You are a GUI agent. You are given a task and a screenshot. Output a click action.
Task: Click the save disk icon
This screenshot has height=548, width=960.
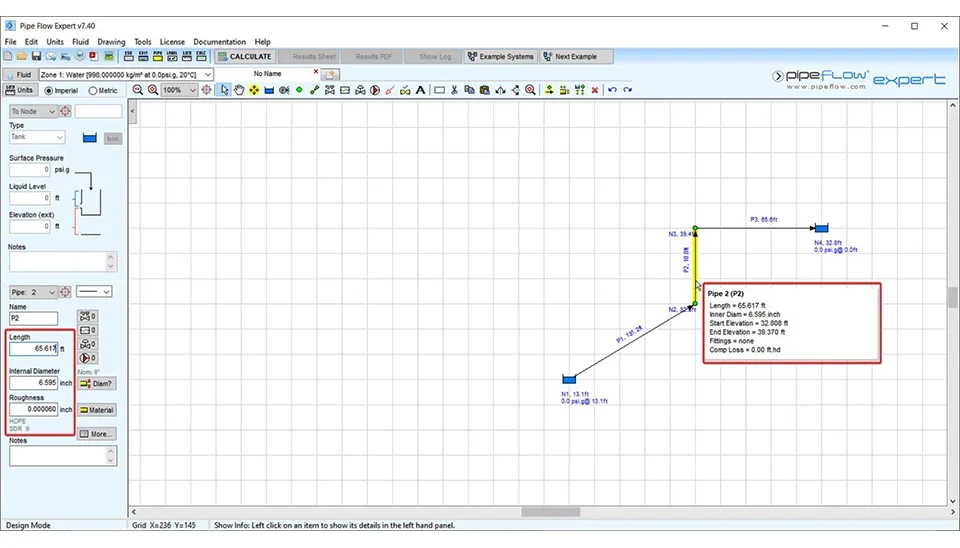pyautogui.click(x=37, y=57)
